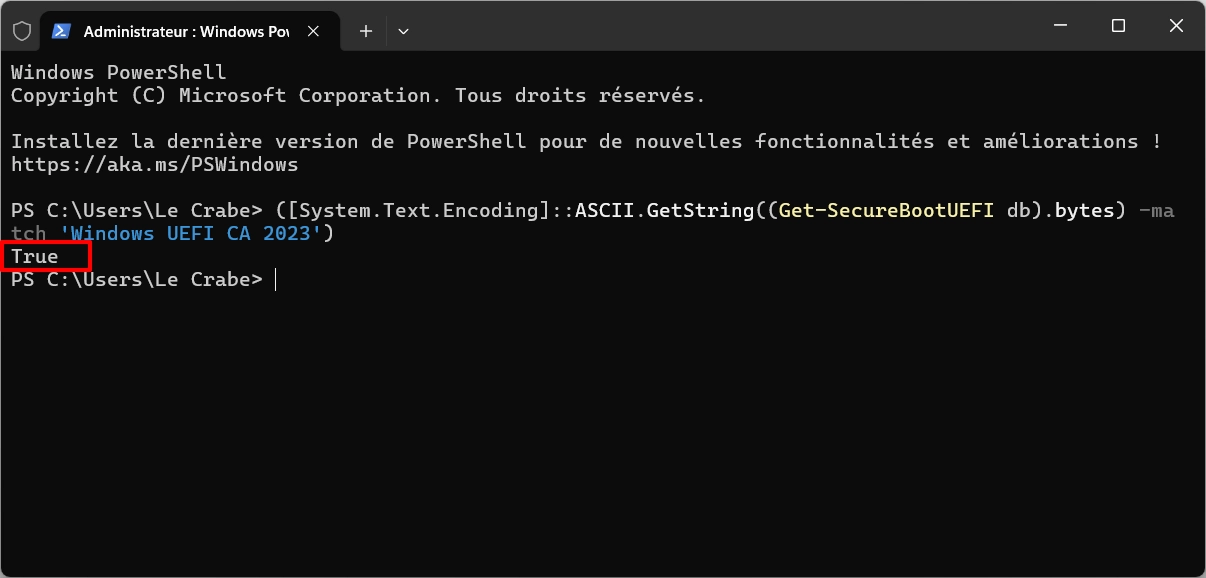
Task: Click the highlighted True output
Action: tap(35, 257)
